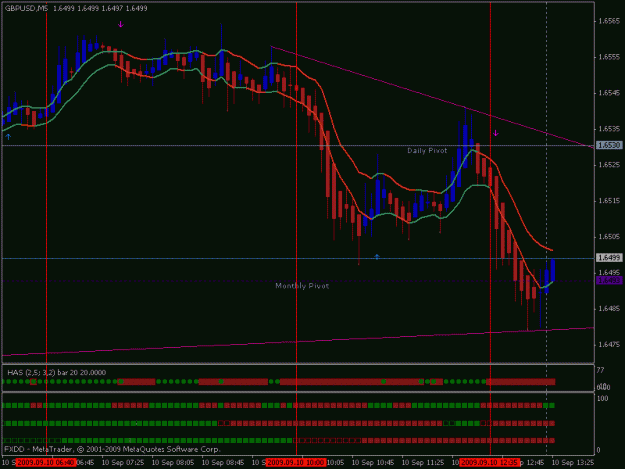Click the red 2009.09.10 10:00 time marker
The width and height of the screenshot is (625, 469).
296,463
